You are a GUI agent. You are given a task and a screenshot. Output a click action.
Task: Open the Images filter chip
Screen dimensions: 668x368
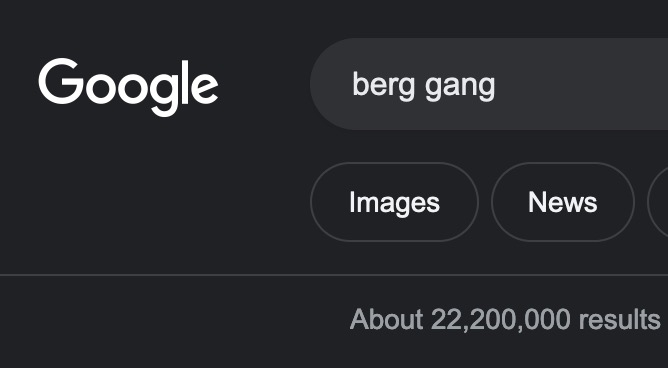coord(394,202)
